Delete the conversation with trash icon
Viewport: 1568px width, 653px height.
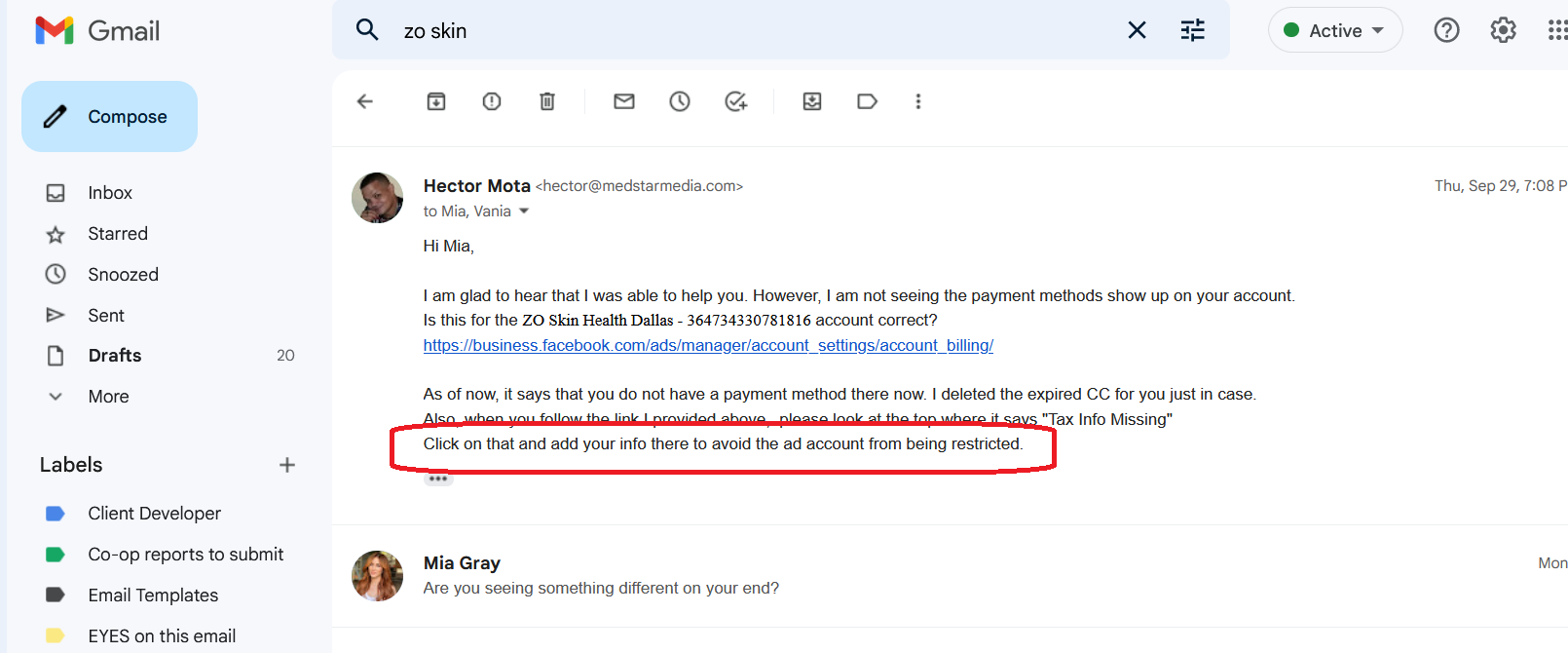tap(547, 101)
